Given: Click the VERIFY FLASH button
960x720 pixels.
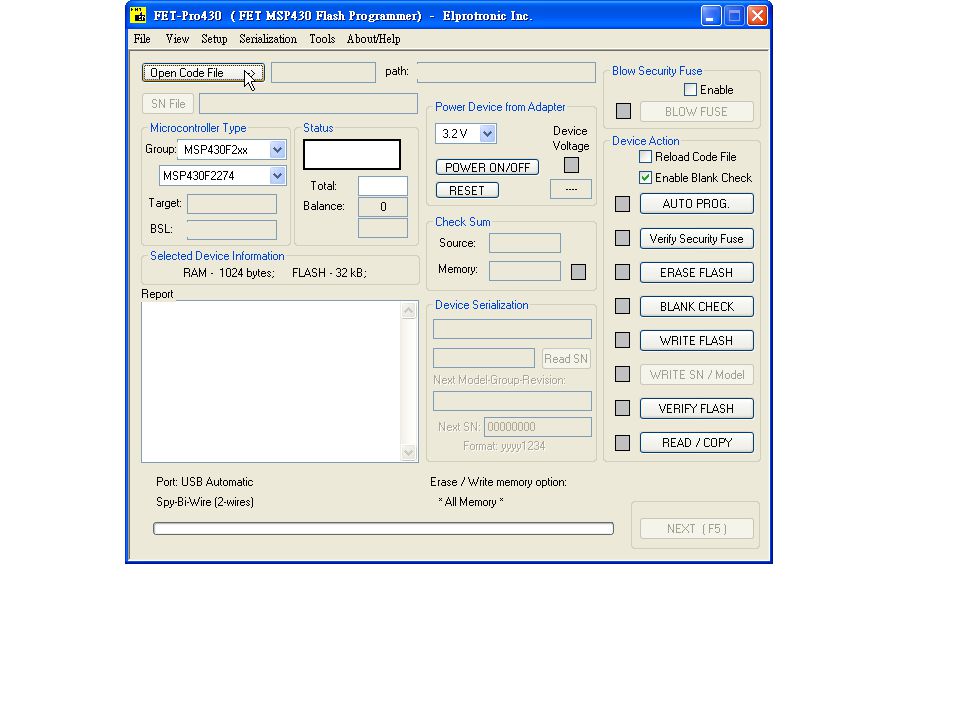Looking at the screenshot, I should pyautogui.click(x=697, y=408).
